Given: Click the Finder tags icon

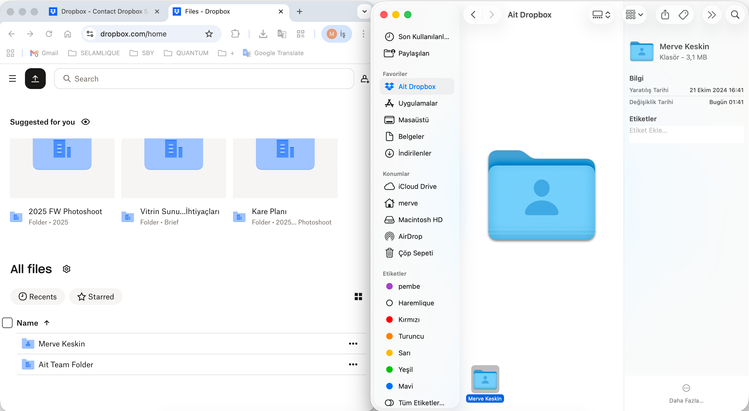Looking at the screenshot, I should (684, 15).
